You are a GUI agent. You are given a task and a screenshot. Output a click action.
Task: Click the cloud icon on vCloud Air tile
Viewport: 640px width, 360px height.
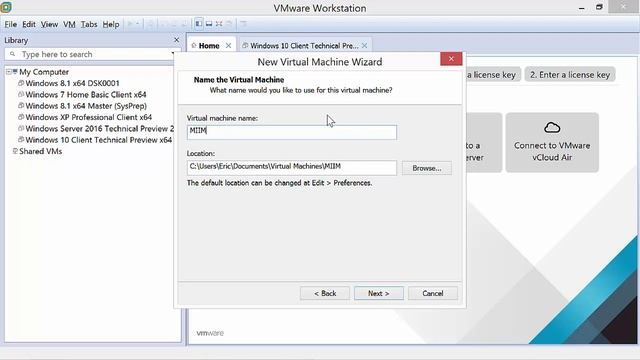[x=552, y=128]
